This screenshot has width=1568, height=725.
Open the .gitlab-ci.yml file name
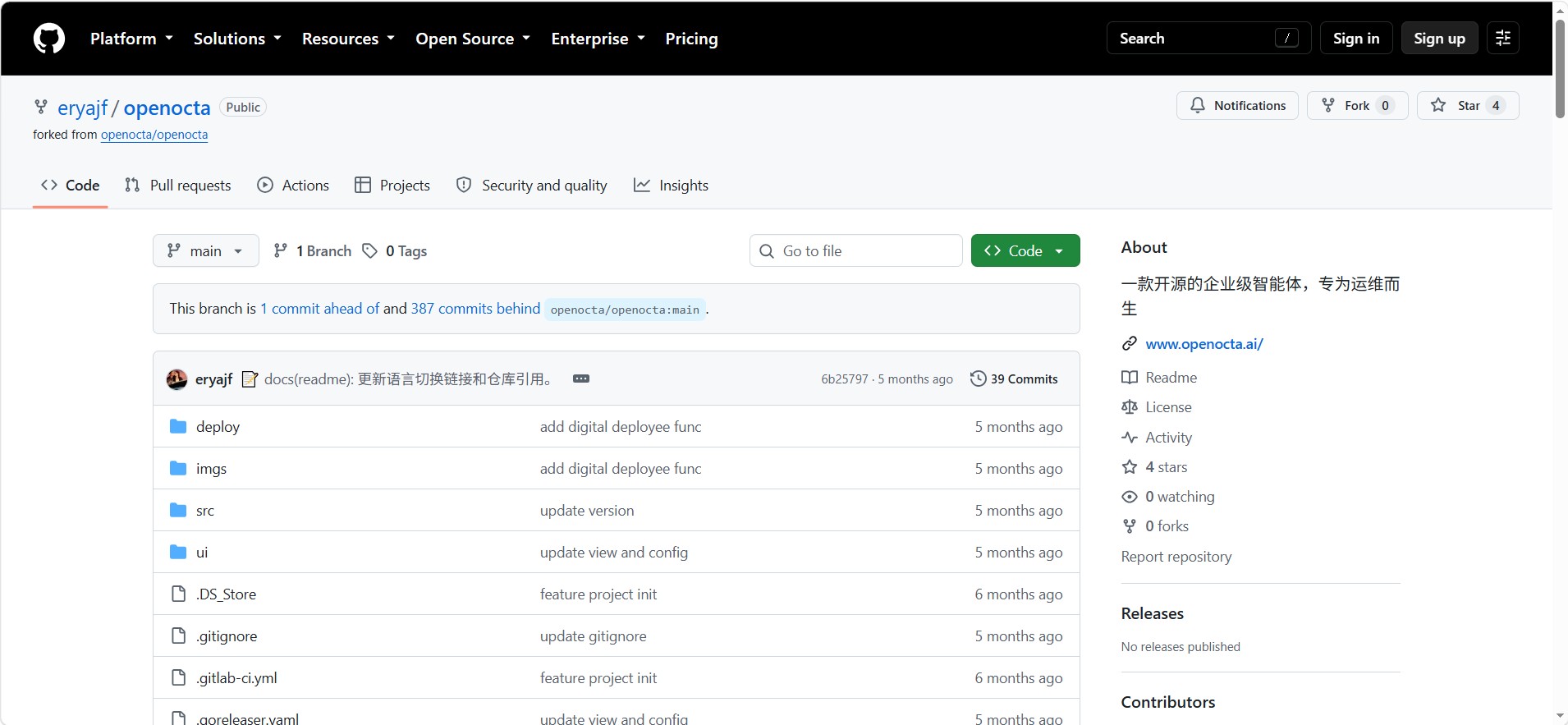(x=236, y=677)
